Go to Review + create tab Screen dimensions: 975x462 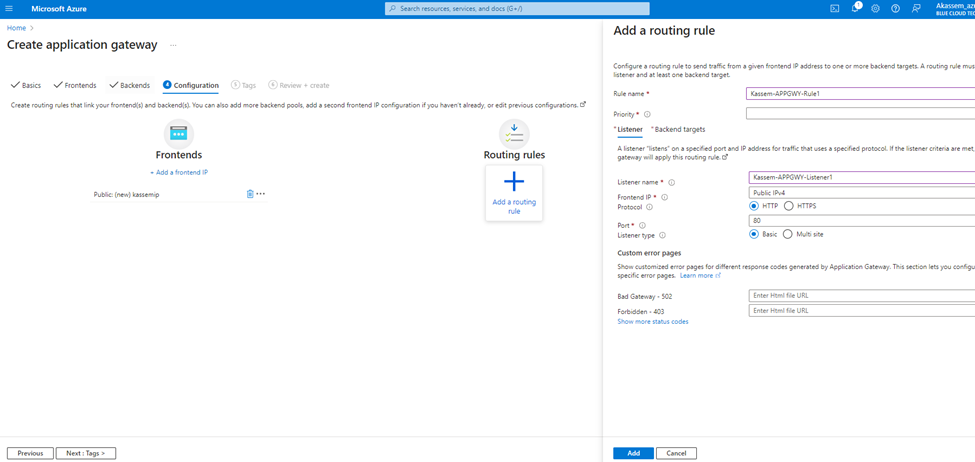(x=299, y=85)
